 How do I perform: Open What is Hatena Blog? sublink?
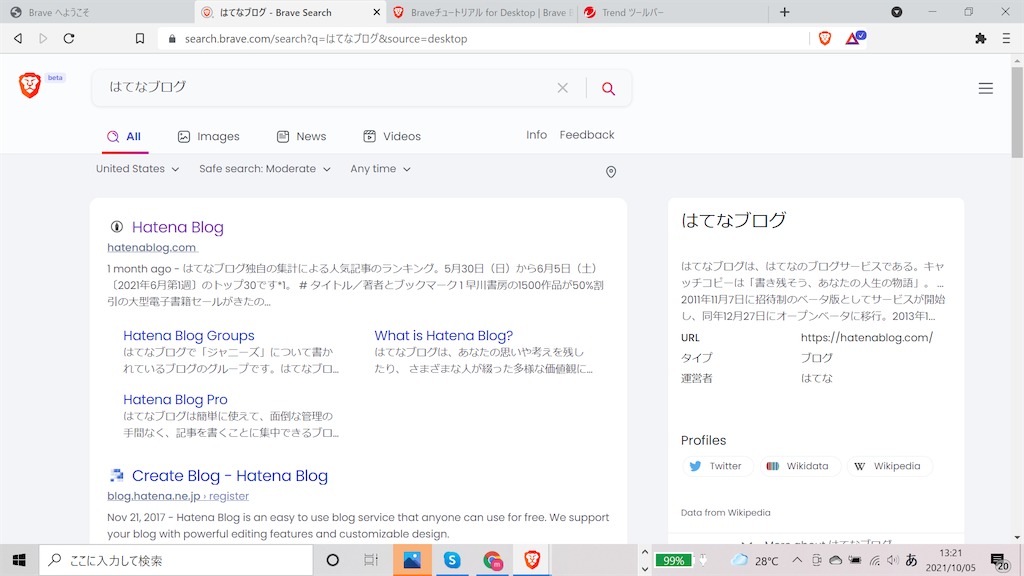pos(443,336)
